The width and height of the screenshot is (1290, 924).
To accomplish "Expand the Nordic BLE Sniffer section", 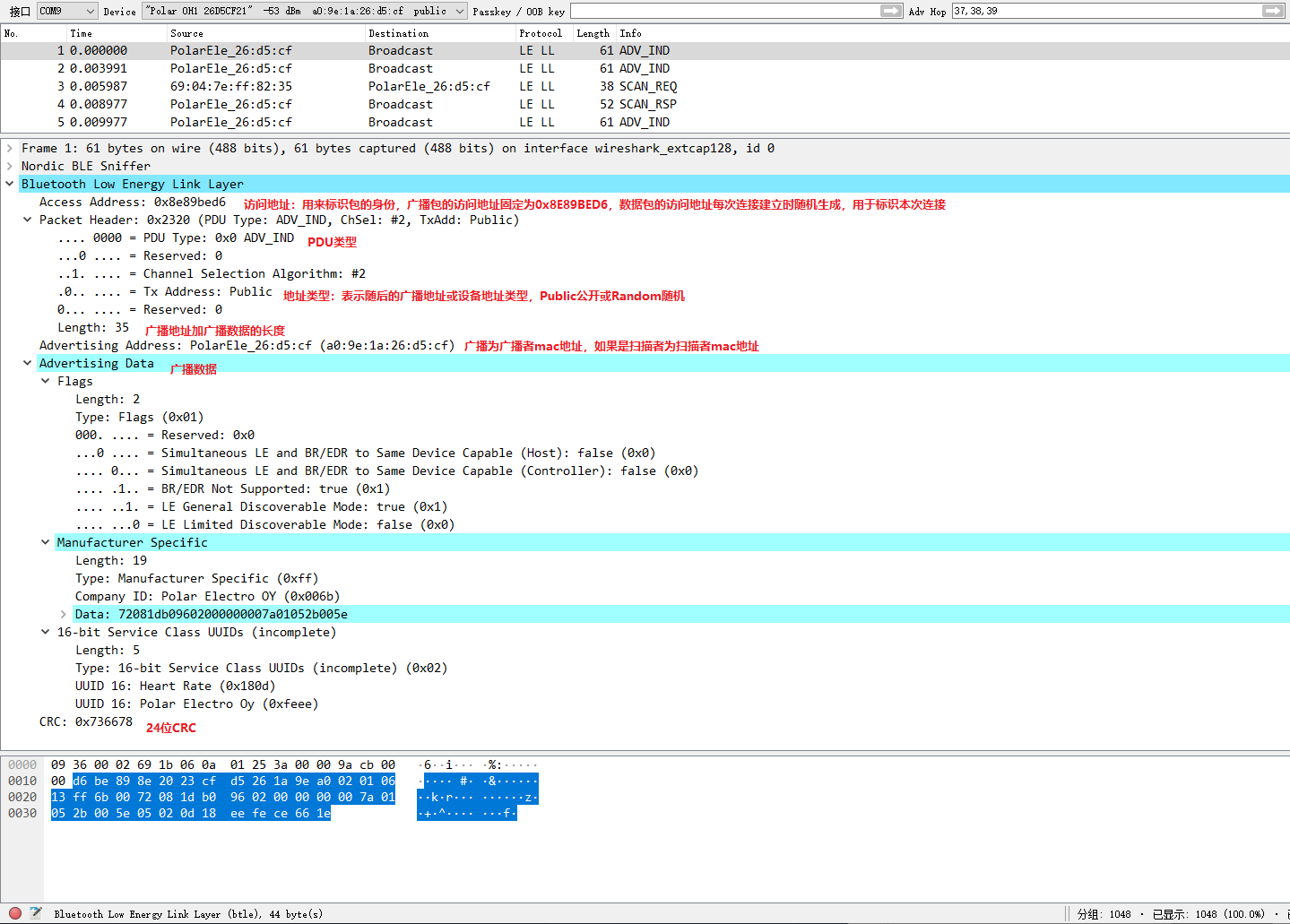I will [10, 165].
